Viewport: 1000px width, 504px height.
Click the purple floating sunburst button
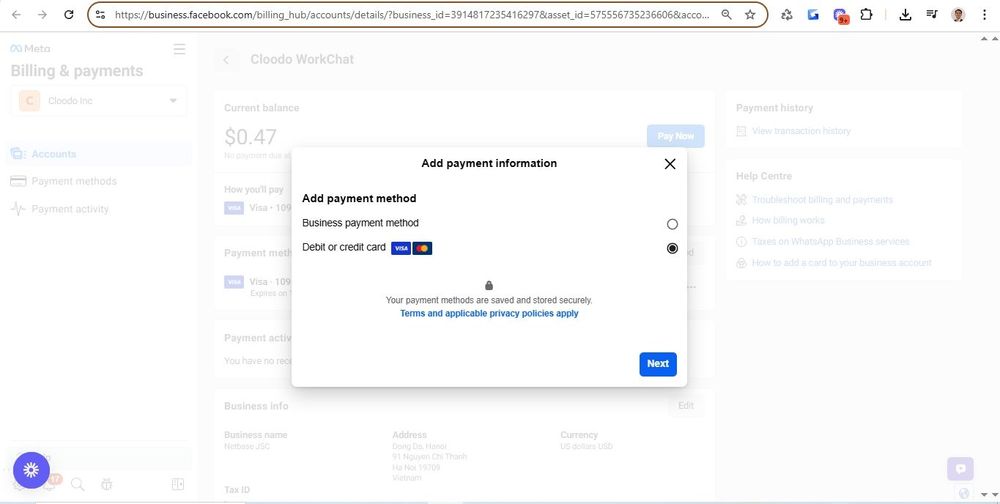pyautogui.click(x=31, y=469)
